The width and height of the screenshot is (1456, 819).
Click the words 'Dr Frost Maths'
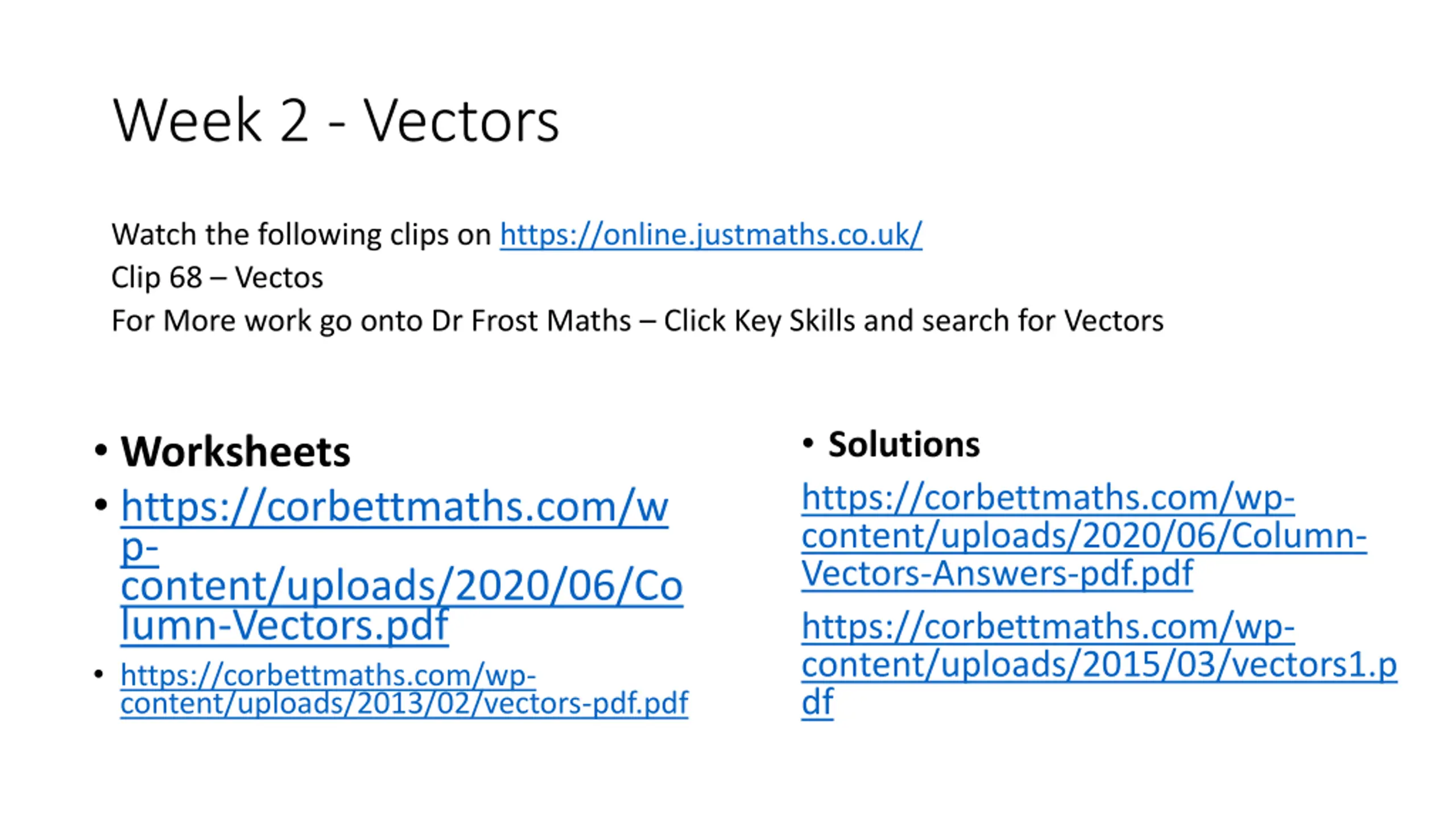pos(532,321)
